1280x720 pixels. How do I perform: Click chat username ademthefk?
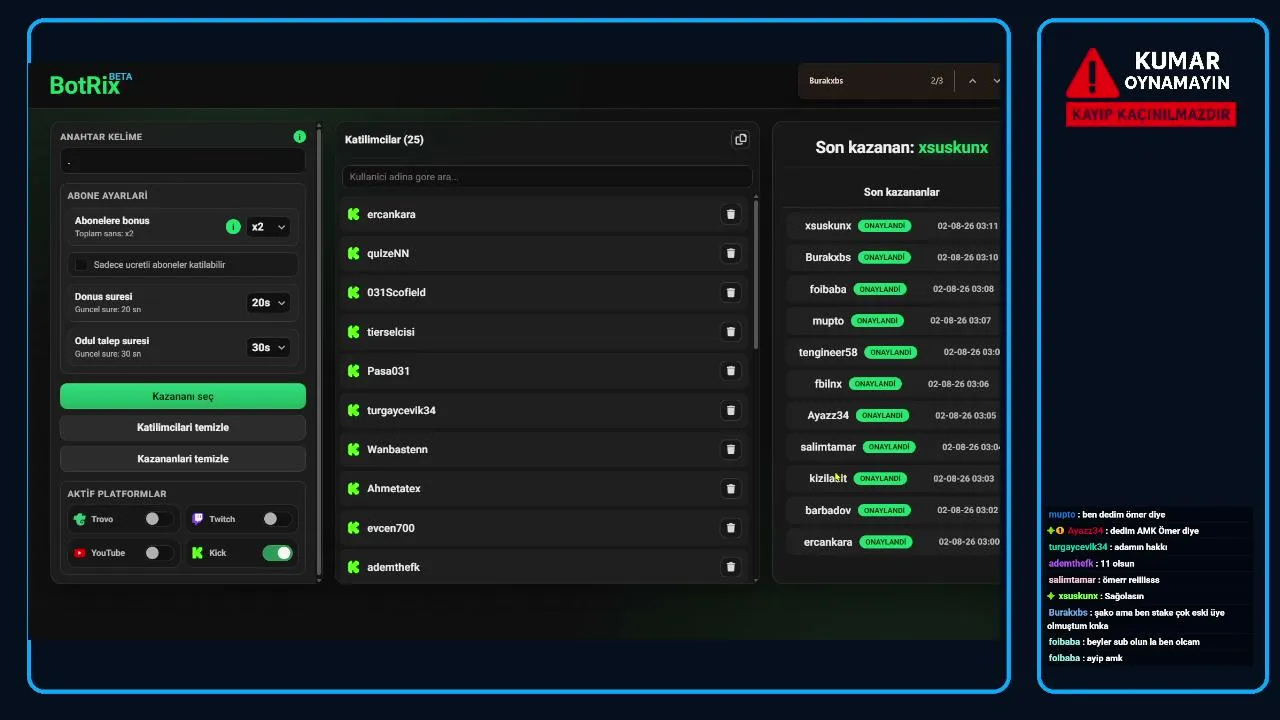[1070, 563]
